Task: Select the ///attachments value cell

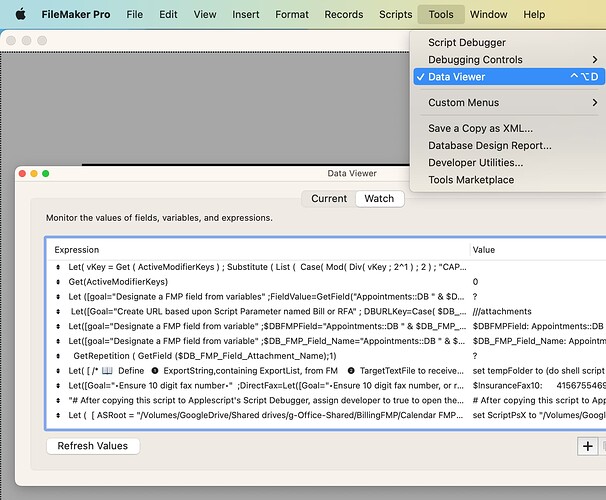Action: (x=502, y=312)
